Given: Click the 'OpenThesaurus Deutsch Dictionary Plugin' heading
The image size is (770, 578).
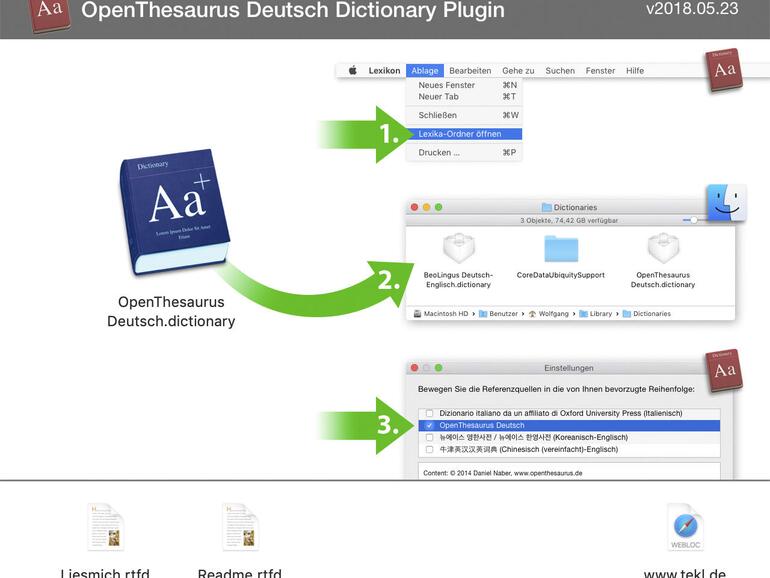Looking at the screenshot, I should [x=293, y=10].
